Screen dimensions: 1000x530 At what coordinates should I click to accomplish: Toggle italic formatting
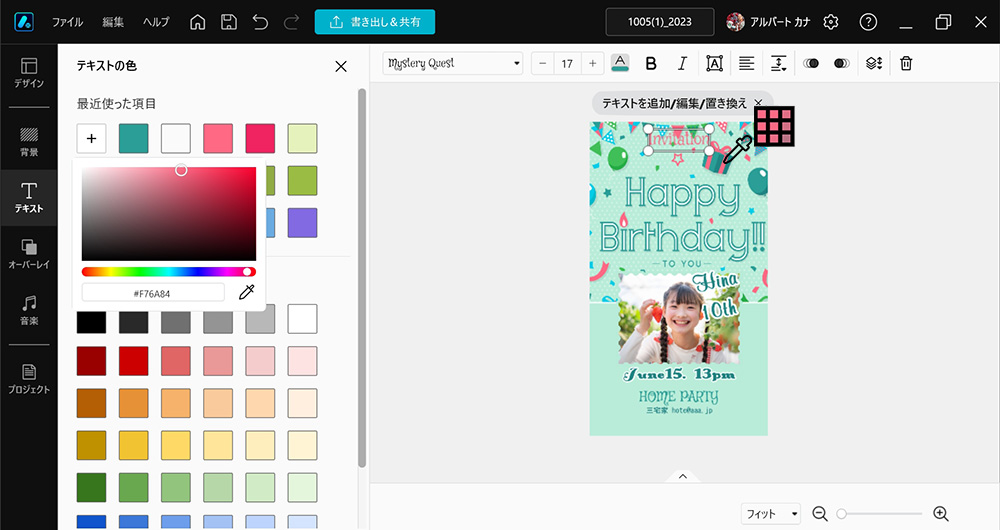(x=682, y=63)
